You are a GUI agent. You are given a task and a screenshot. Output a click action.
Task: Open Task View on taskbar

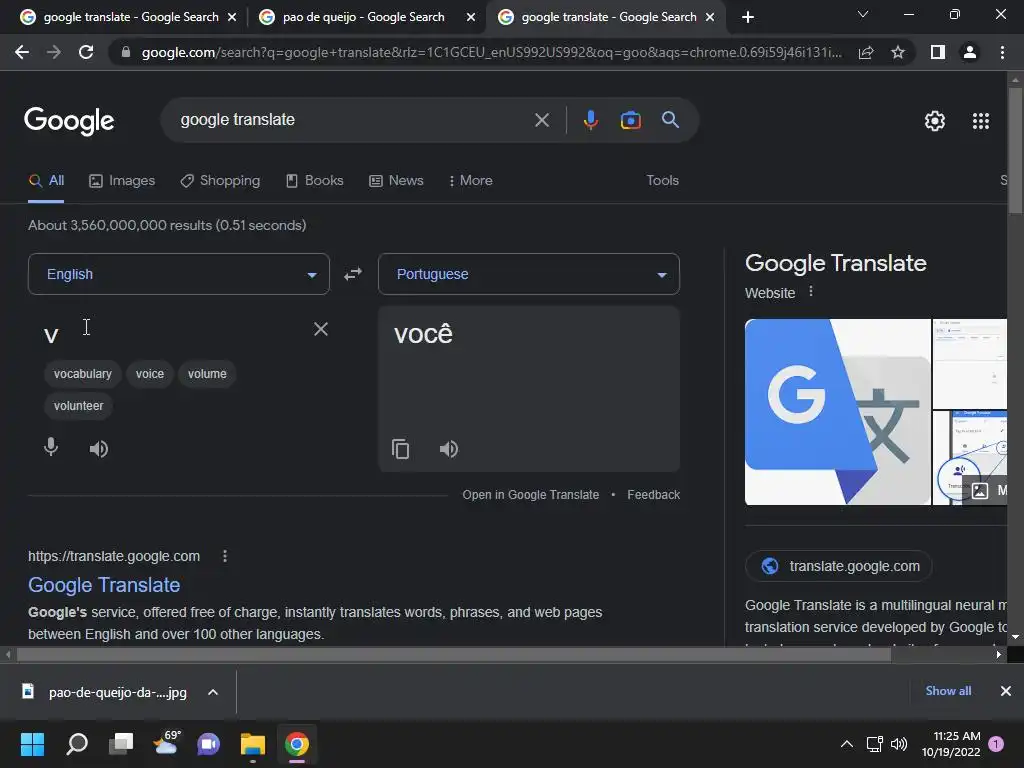click(x=121, y=744)
